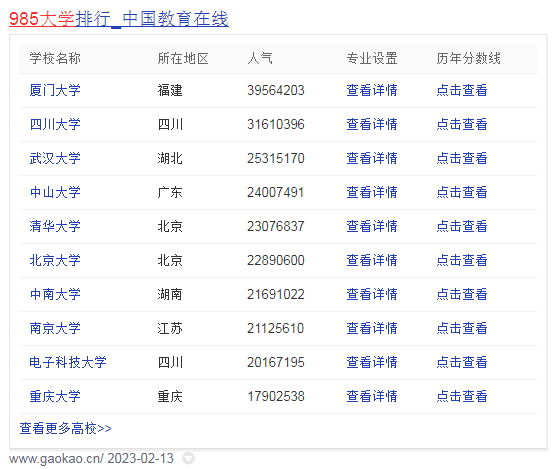Screen dimensions: 557x469
Task: Select popularity value 25315170
Action: [276, 158]
